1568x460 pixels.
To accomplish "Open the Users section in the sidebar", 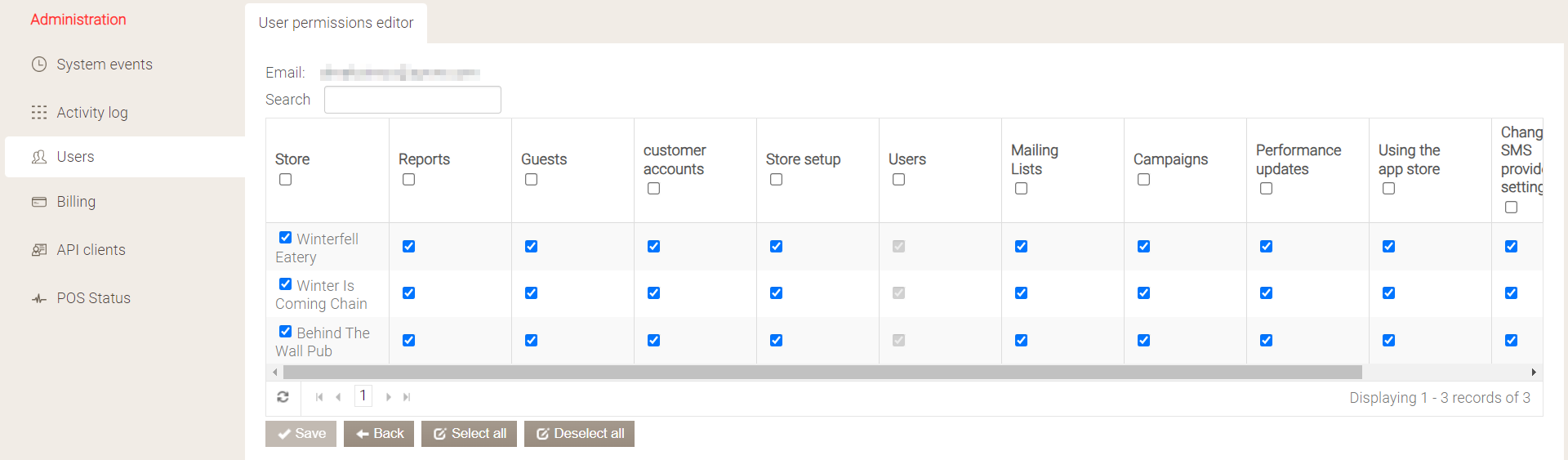I will coord(75,157).
